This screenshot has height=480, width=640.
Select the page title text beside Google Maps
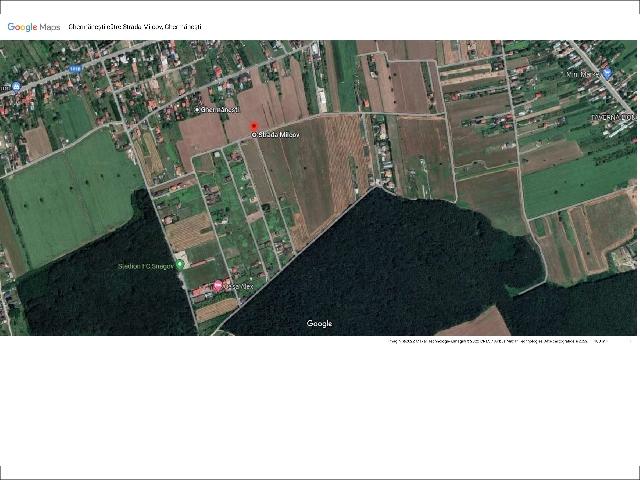click(x=135, y=27)
